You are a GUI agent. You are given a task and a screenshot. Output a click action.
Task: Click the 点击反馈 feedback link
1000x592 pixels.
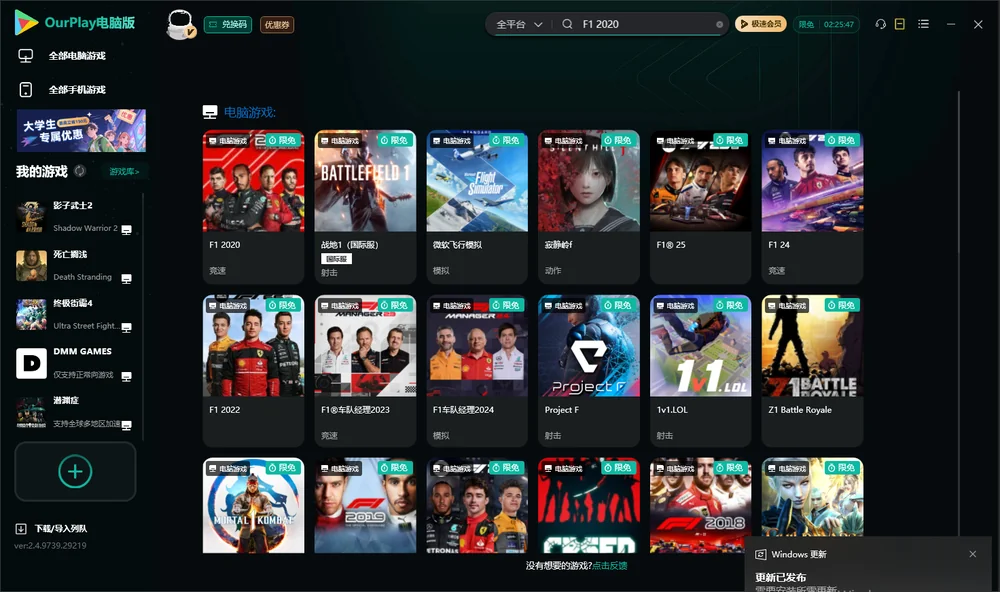tap(610, 565)
